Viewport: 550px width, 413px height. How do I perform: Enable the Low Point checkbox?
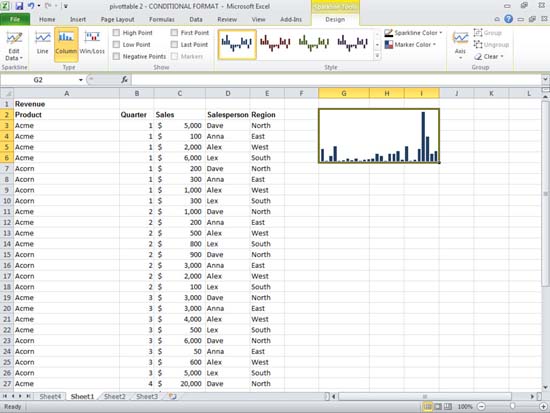(x=116, y=45)
